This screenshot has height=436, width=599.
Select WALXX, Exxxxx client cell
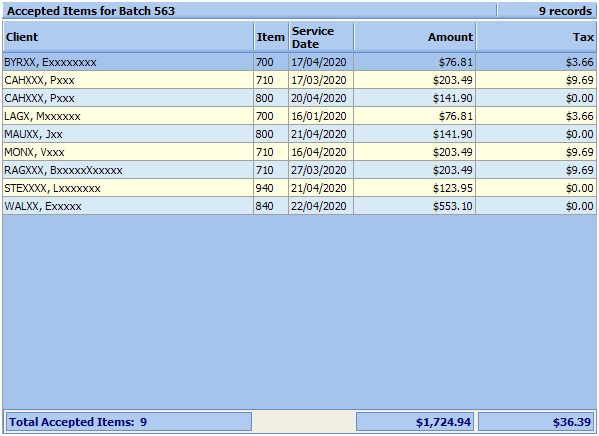(128, 206)
